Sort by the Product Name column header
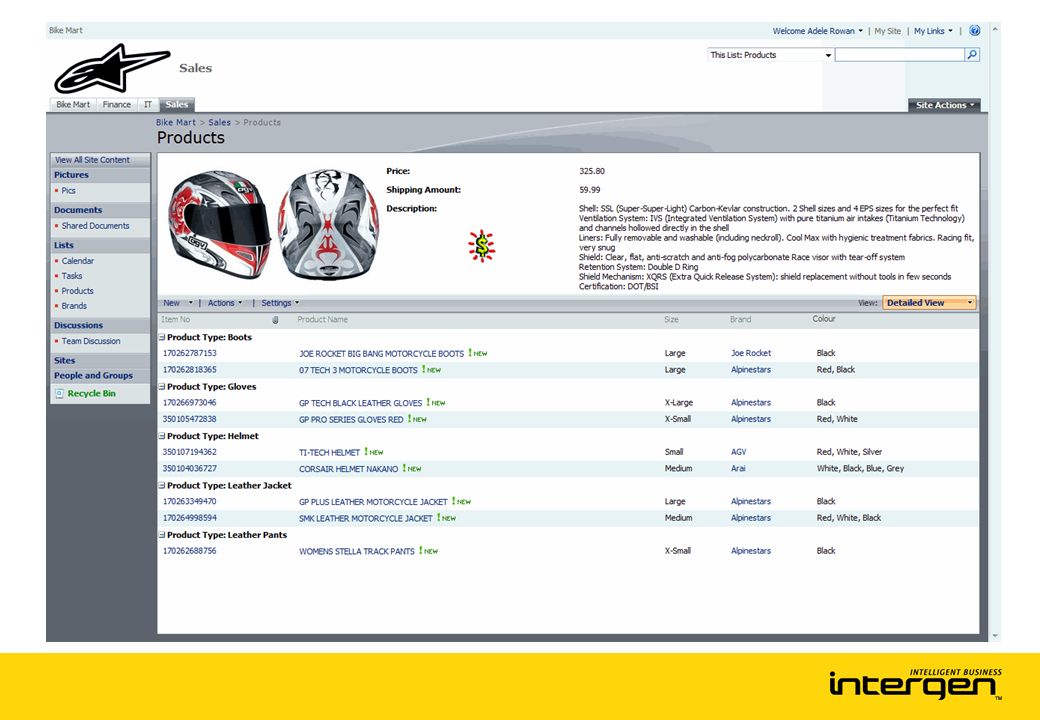The image size is (1040, 720). coord(322,320)
